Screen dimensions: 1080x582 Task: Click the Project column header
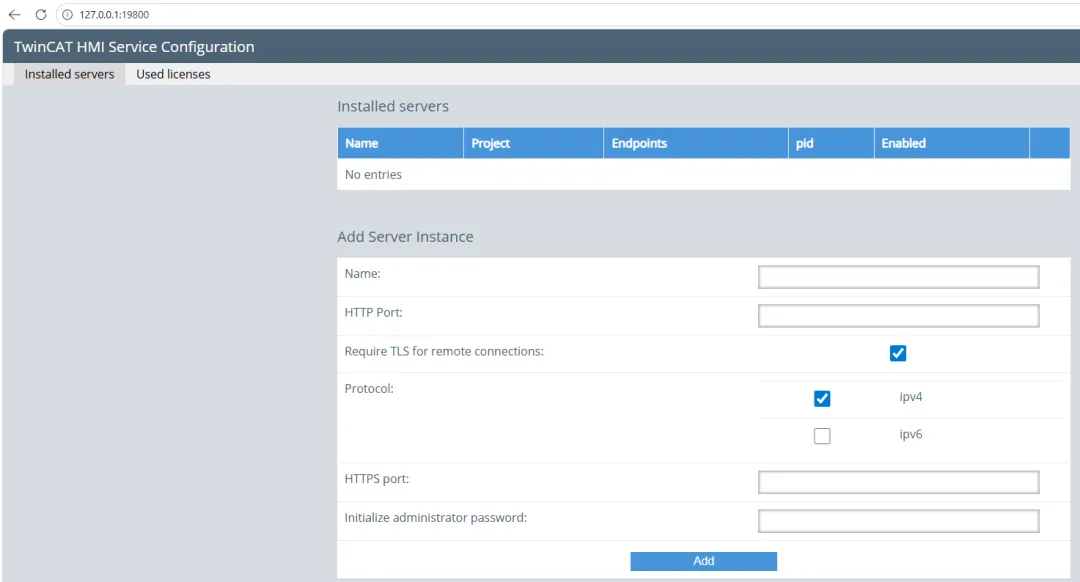[533, 143]
